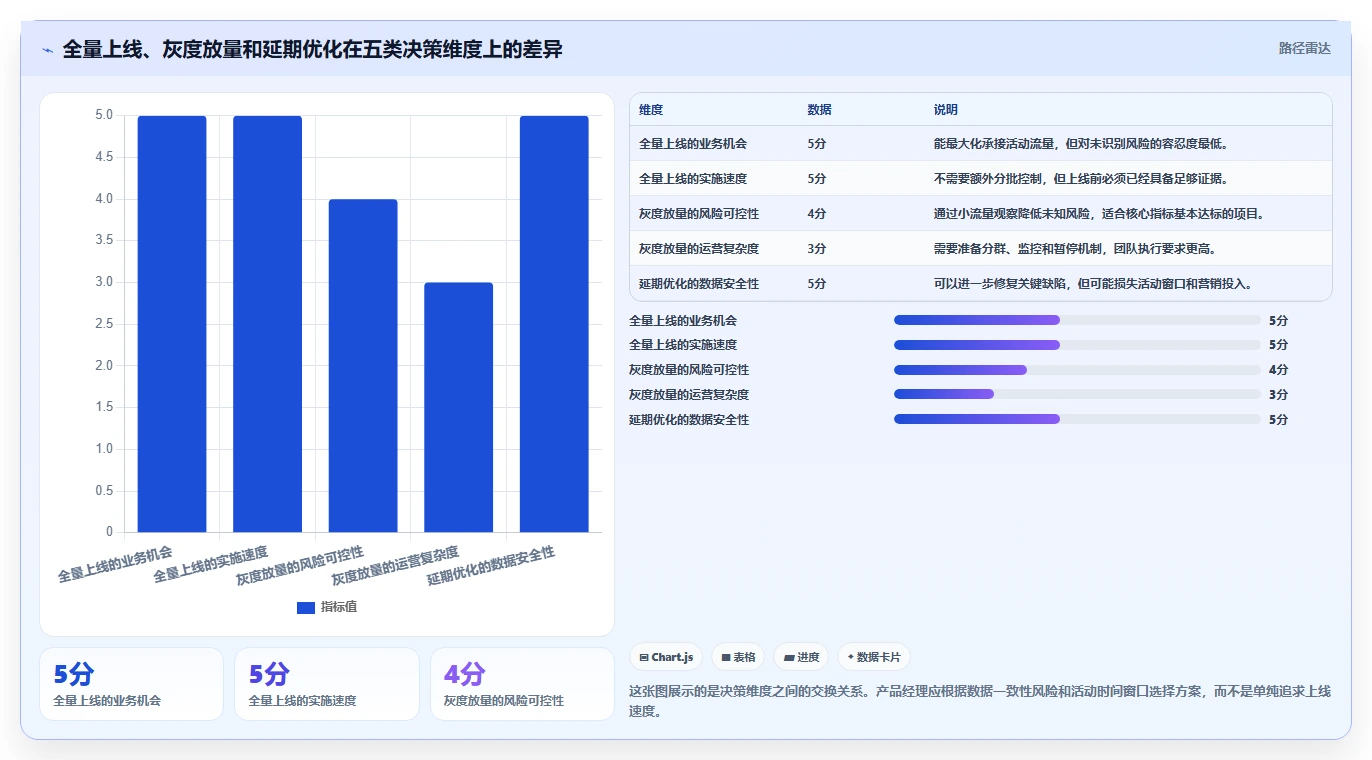1372x760 pixels.
Task: Click the page title 全量上线、灰度放量和延期优化
Action: point(312,49)
